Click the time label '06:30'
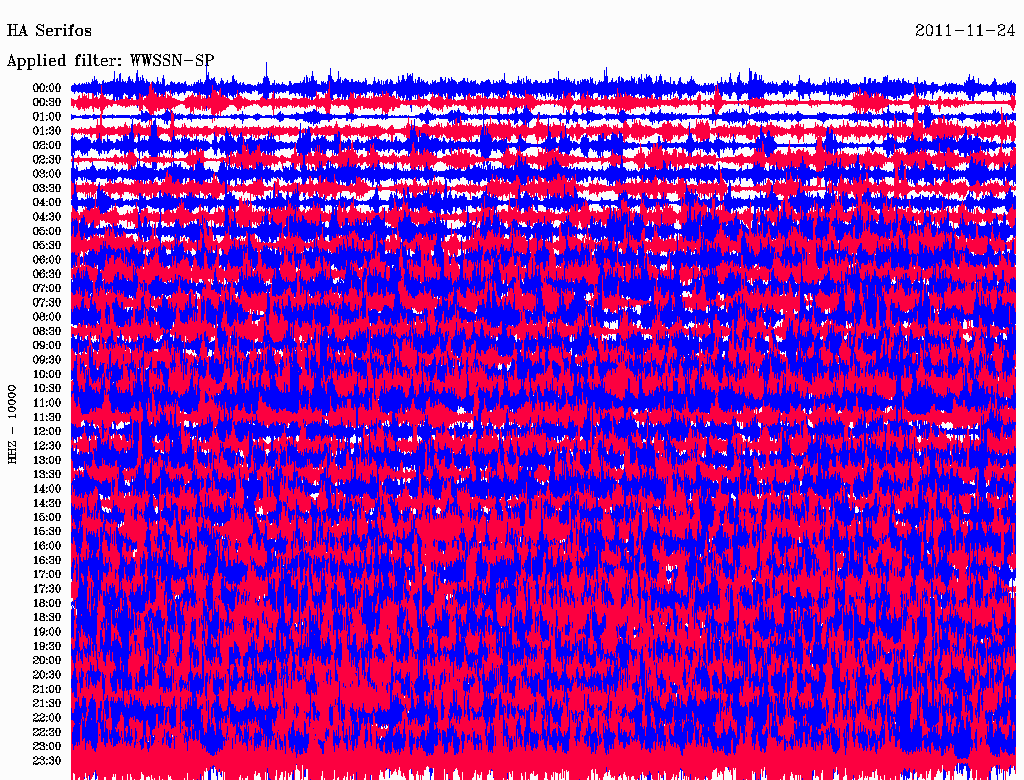 tap(47, 274)
